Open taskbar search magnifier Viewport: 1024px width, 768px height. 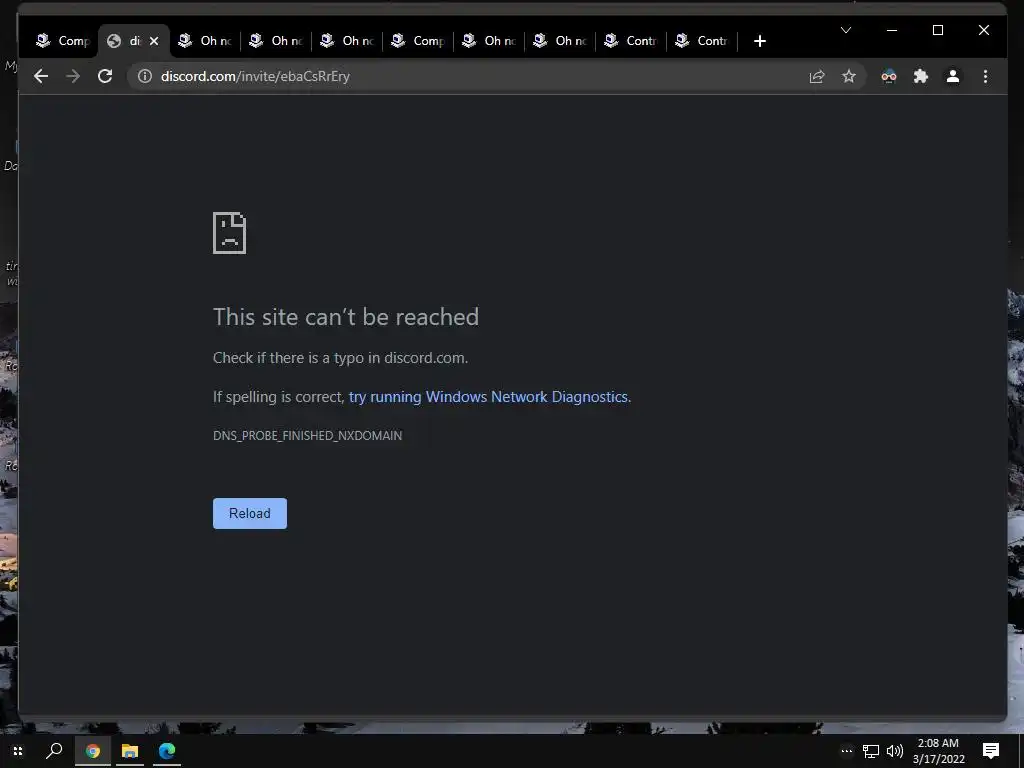[54, 751]
